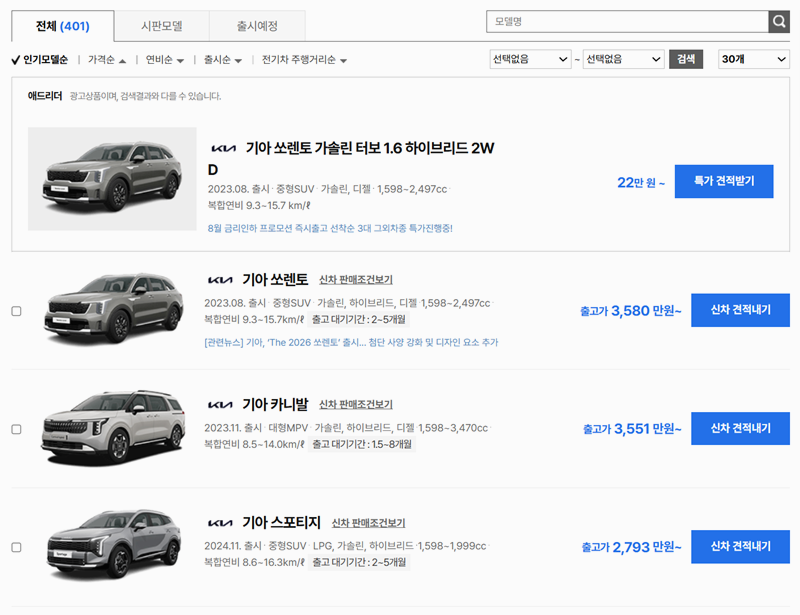Sort by 전기차 주행거리순
The height and width of the screenshot is (615, 800).
pyautogui.click(x=304, y=60)
